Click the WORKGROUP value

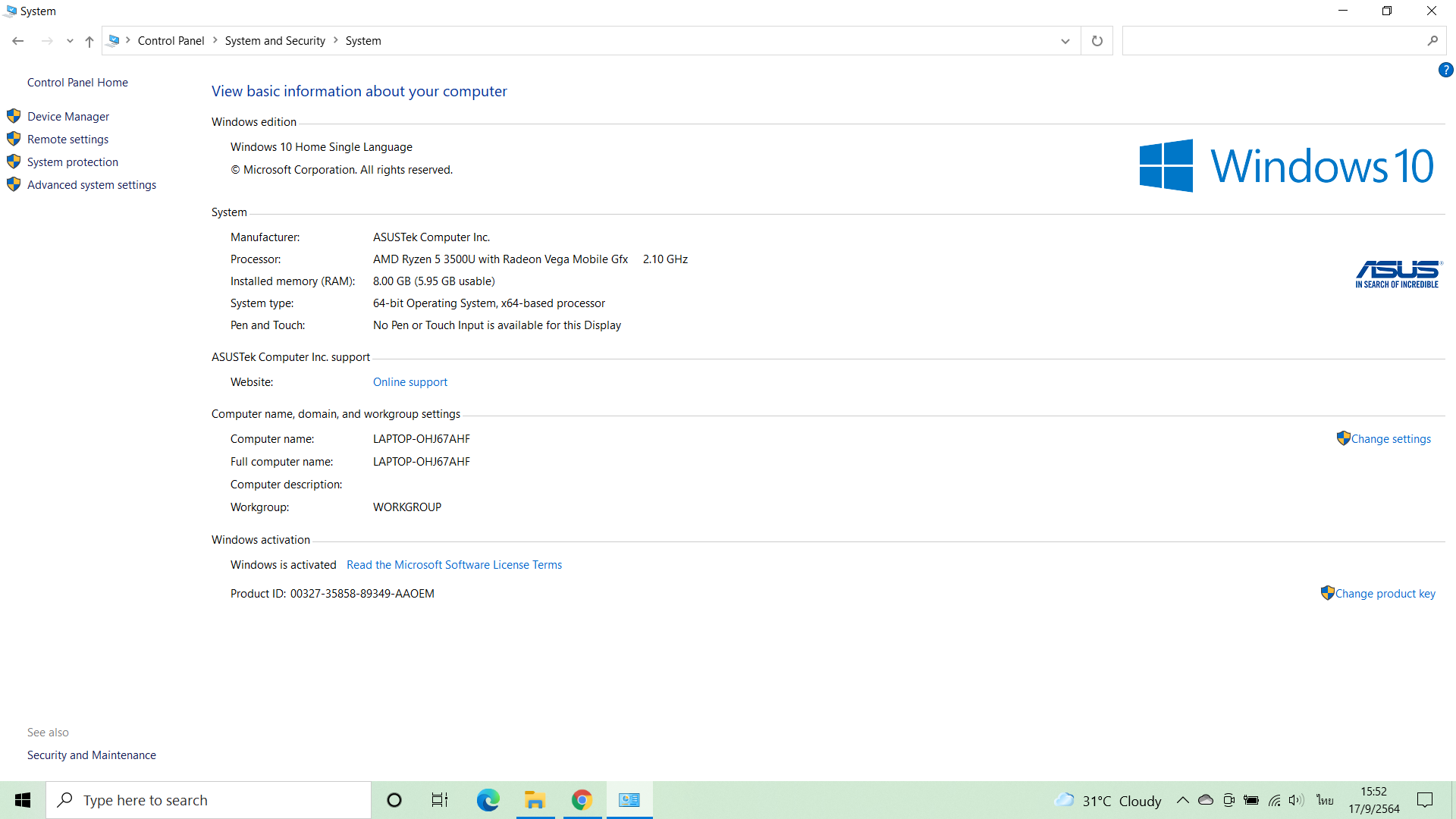tap(407, 507)
